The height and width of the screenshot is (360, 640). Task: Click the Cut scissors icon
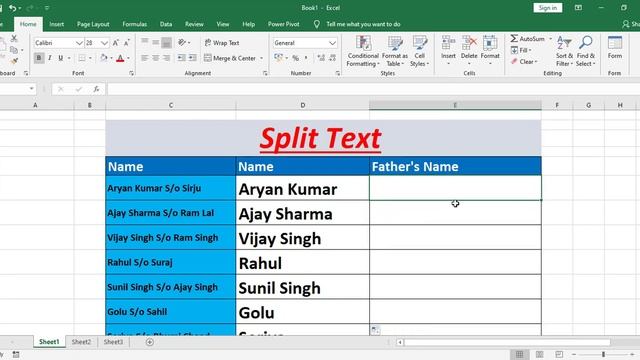pos(14,39)
